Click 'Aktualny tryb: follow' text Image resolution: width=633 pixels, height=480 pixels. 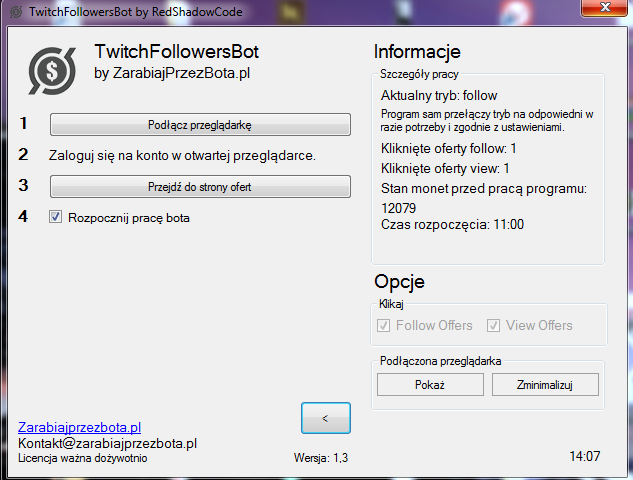pyautogui.click(x=439, y=96)
